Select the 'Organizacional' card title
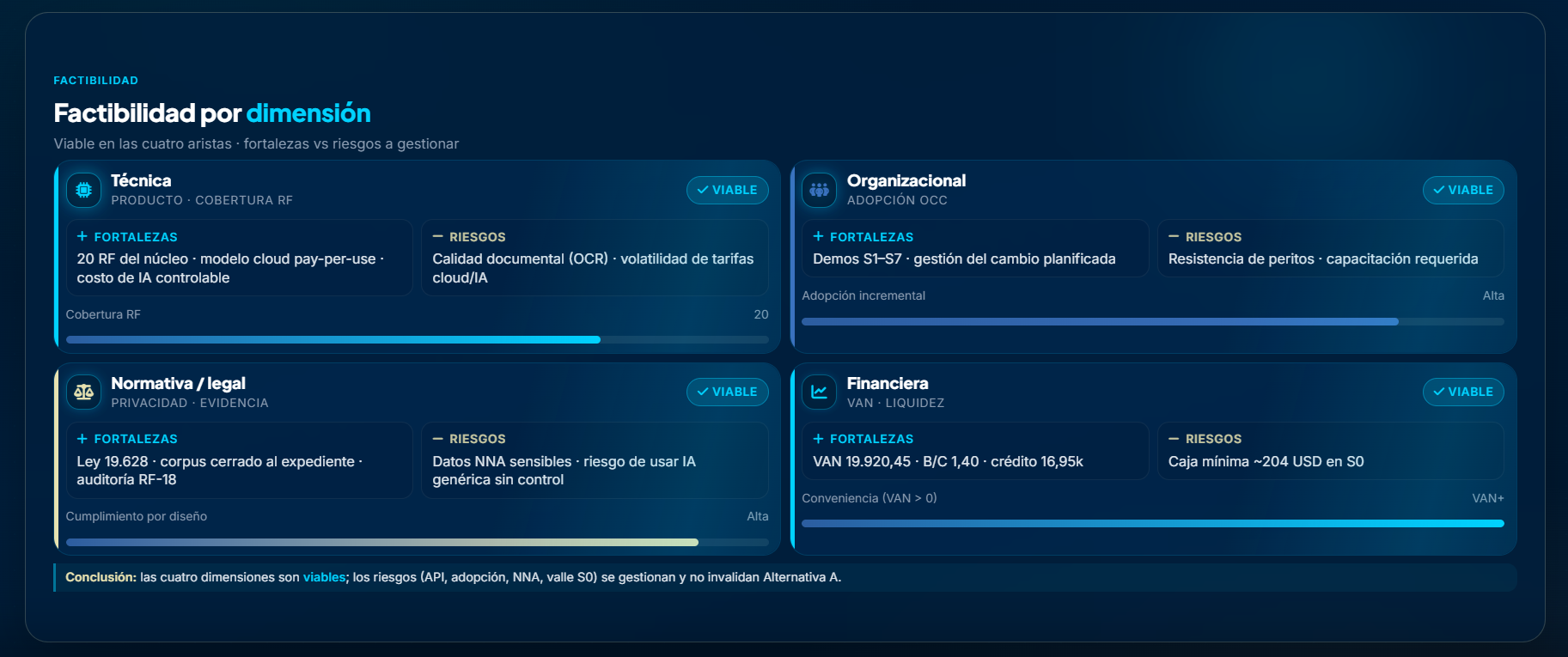This screenshot has height=657, width=1568. click(x=906, y=180)
